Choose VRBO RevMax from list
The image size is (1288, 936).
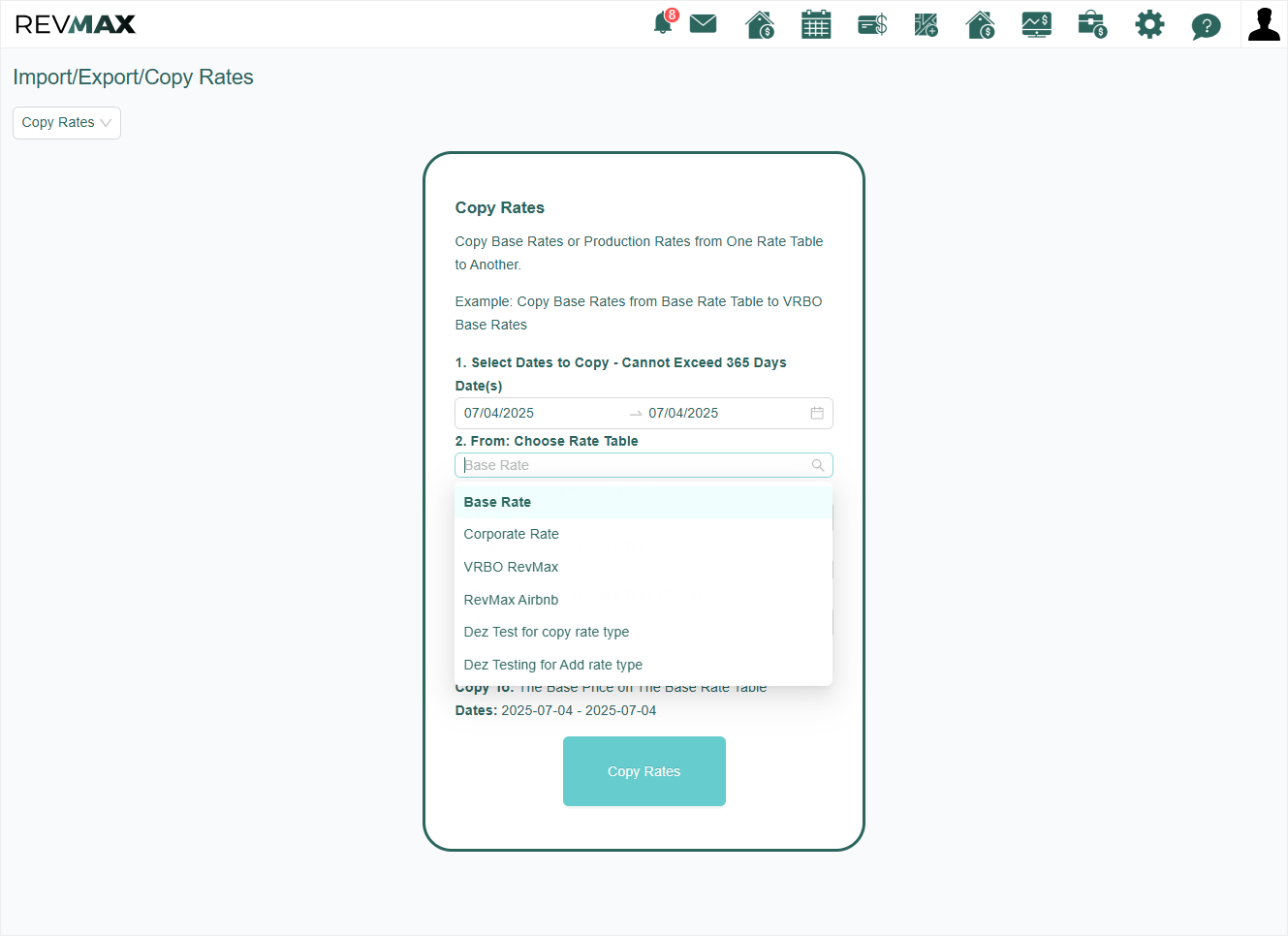click(644, 567)
